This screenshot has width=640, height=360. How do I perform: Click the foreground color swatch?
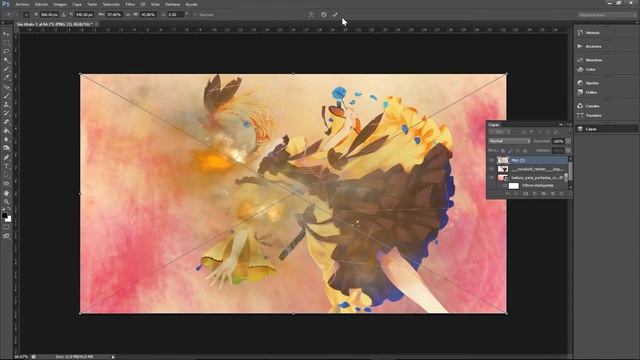coord(4,215)
